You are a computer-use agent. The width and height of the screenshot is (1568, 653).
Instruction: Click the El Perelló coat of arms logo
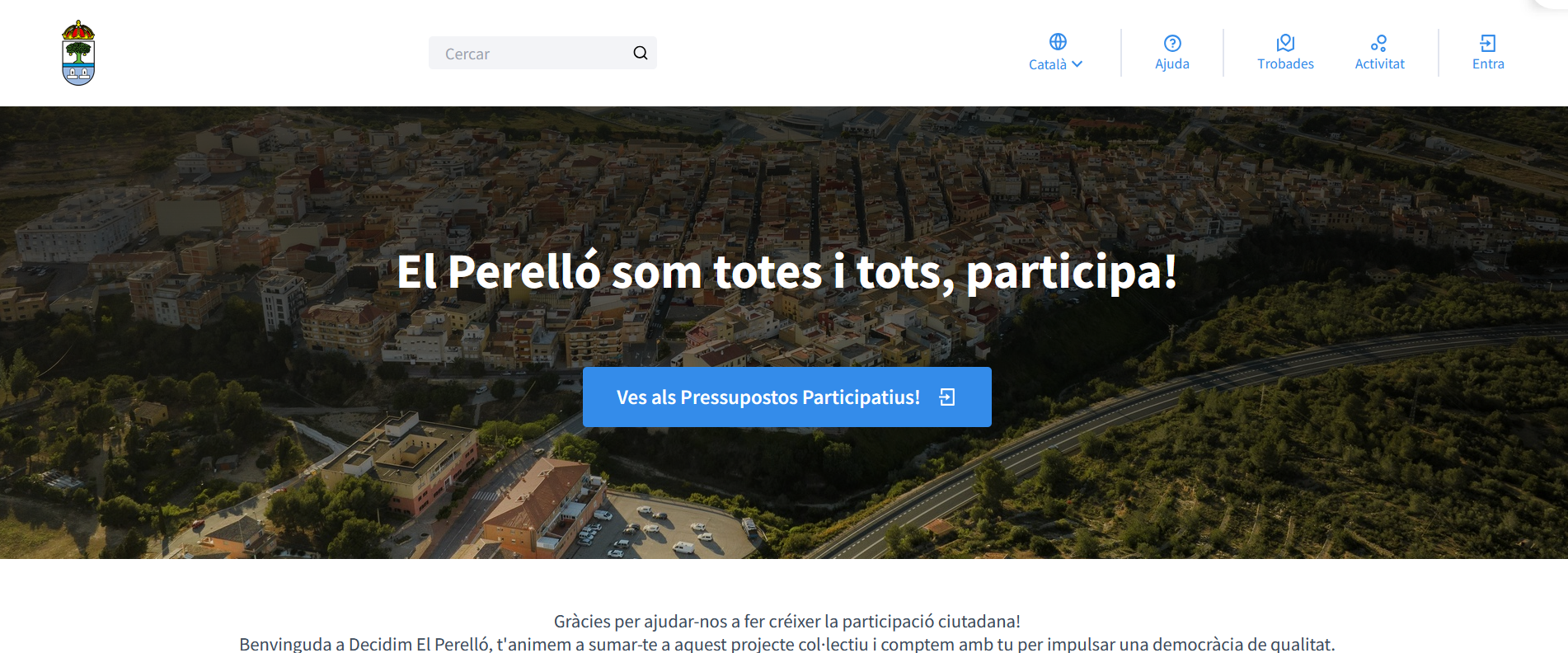[x=78, y=53]
